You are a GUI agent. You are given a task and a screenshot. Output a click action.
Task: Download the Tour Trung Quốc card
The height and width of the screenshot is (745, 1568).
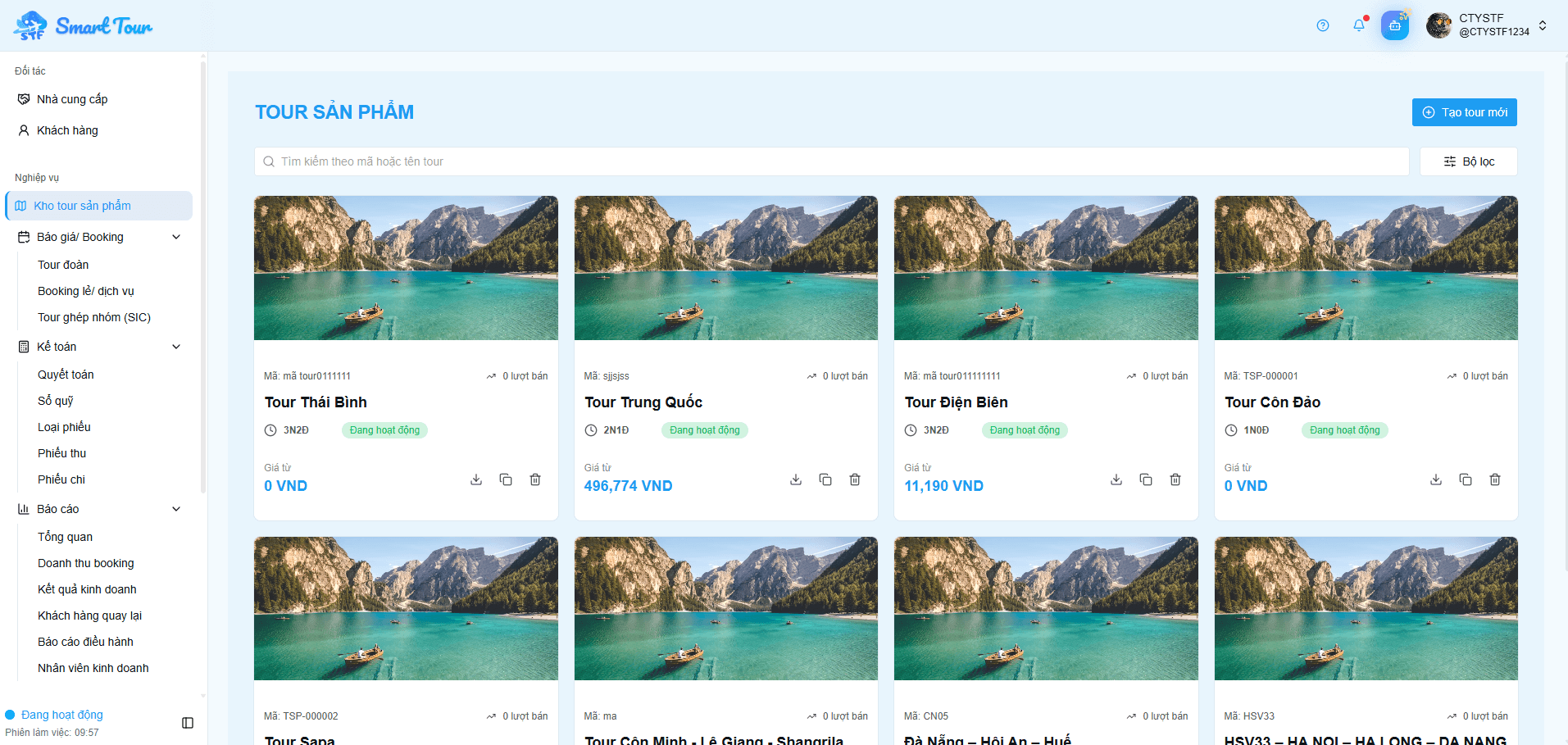(796, 479)
